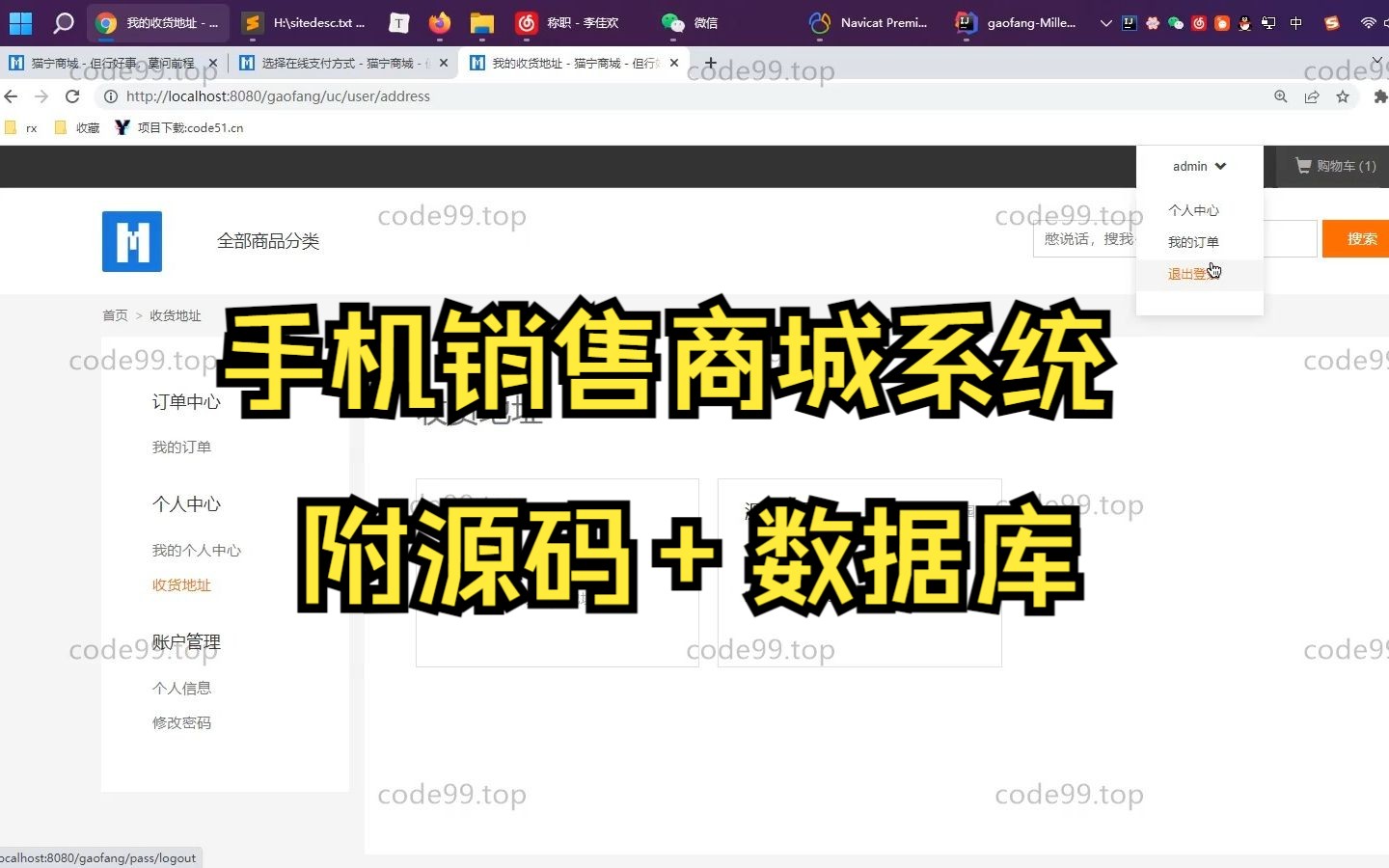Viewport: 1389px width, 868px height.
Task: Bookmark this page with the star icon
Action: [1344, 96]
